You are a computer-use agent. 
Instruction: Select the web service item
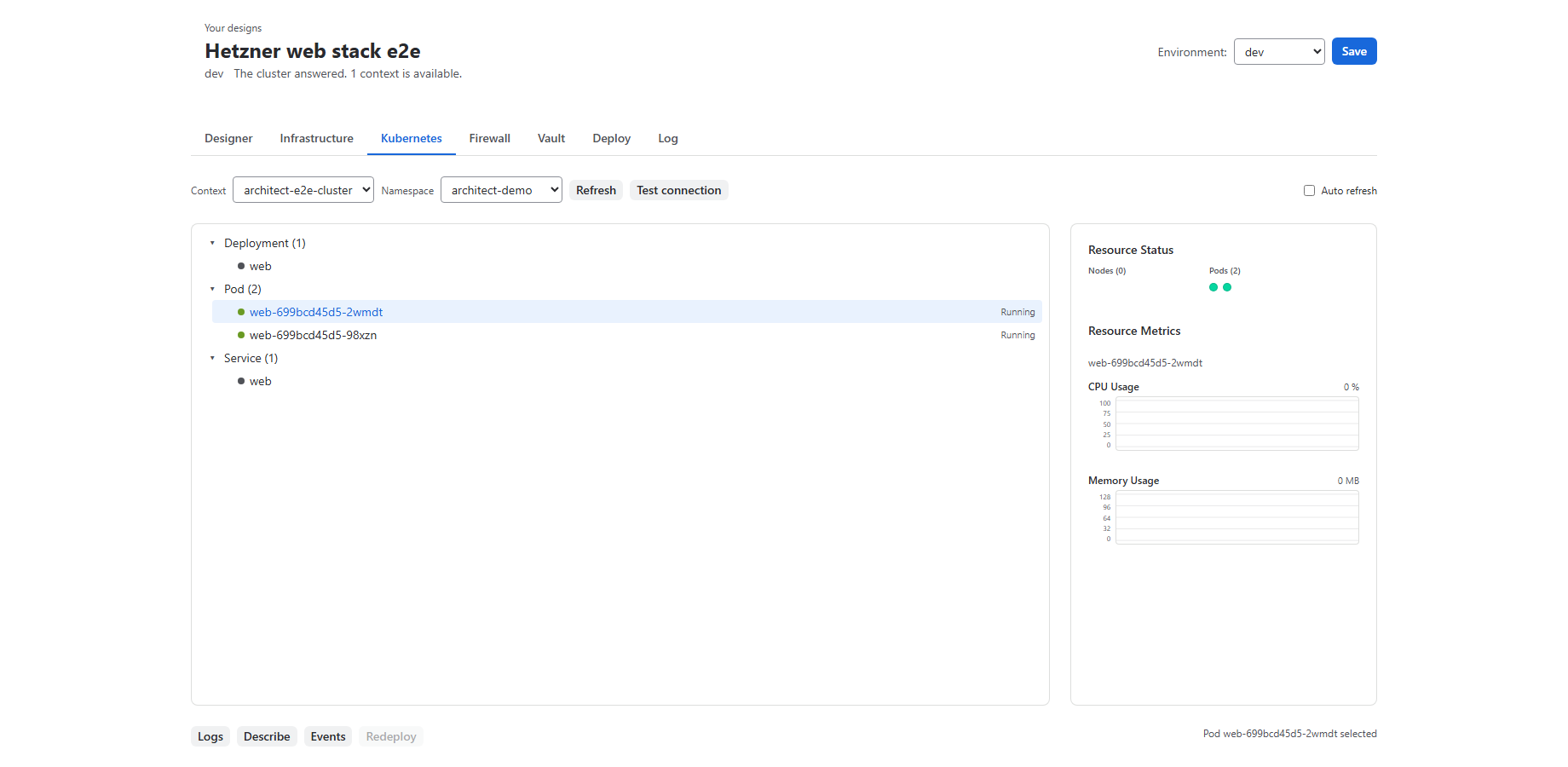[x=627, y=381]
